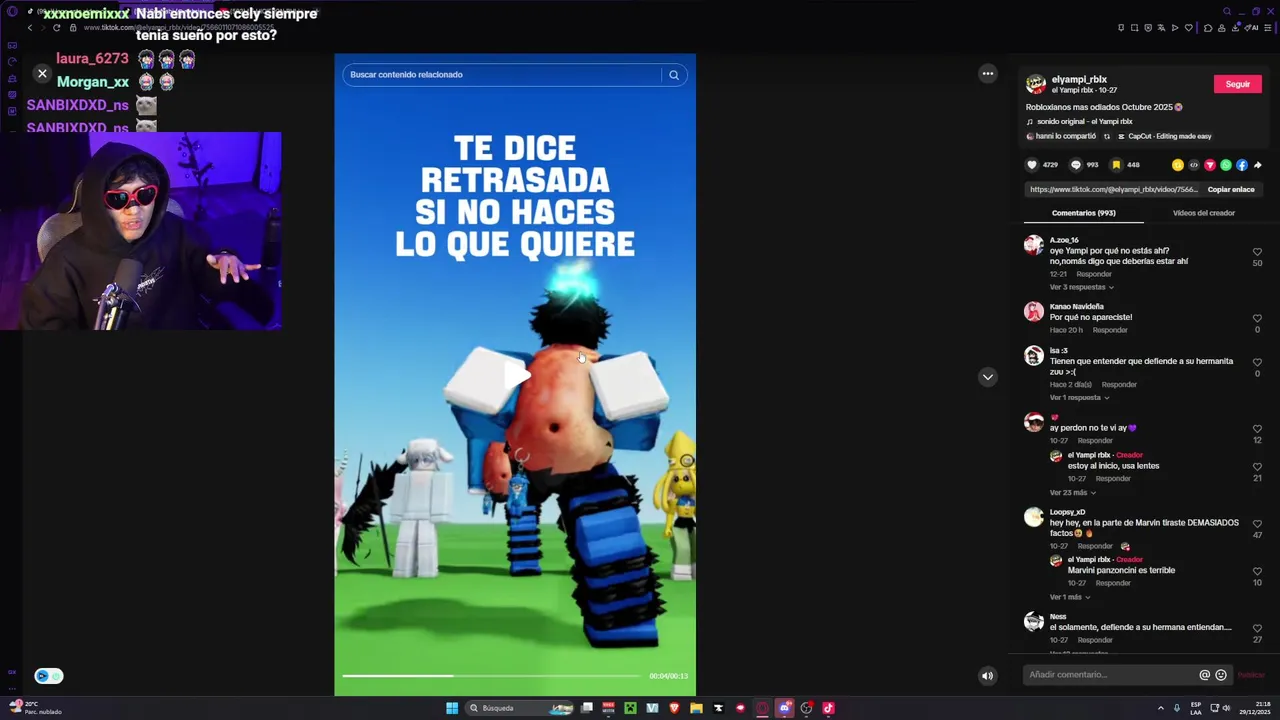This screenshot has height=720, width=1280.
Task: Open more share options arrow
Action: (1257, 165)
